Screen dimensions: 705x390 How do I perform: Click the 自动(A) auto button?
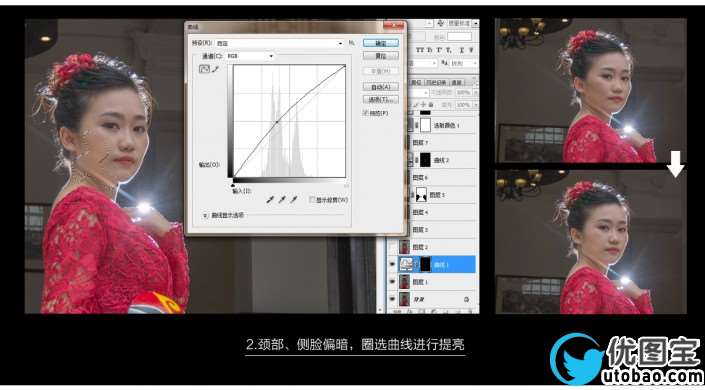pos(381,86)
